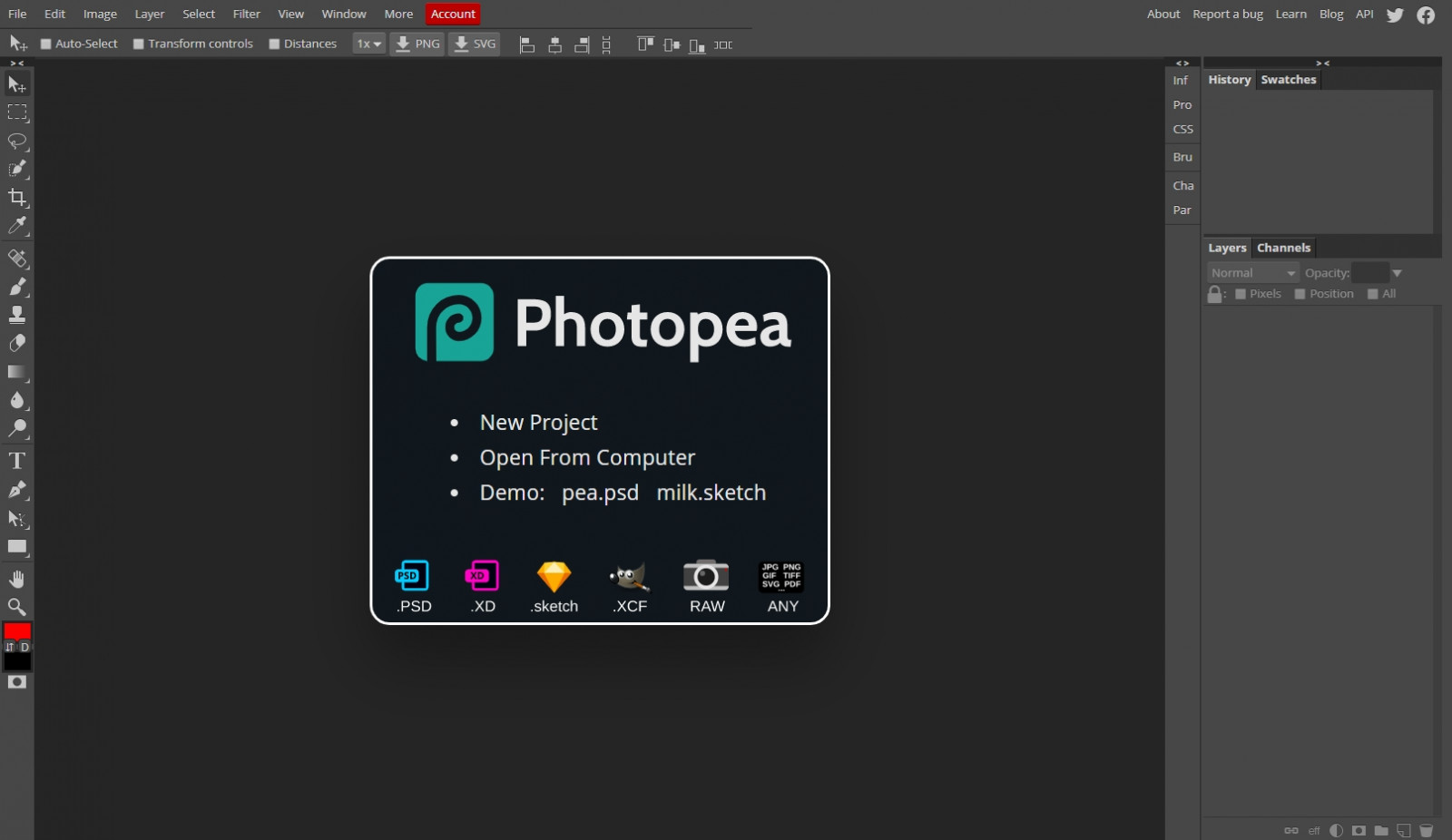The image size is (1452, 840).
Task: Click the red foreground color swatch
Action: click(x=17, y=631)
